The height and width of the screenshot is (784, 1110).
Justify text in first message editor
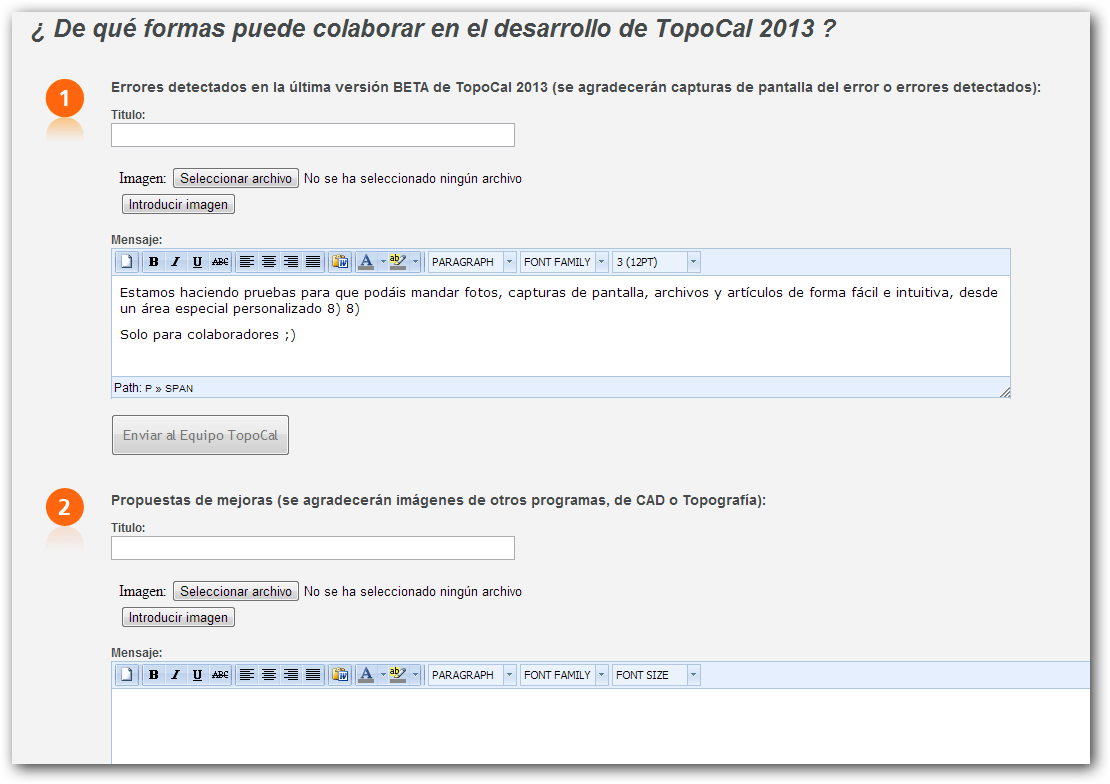click(313, 262)
